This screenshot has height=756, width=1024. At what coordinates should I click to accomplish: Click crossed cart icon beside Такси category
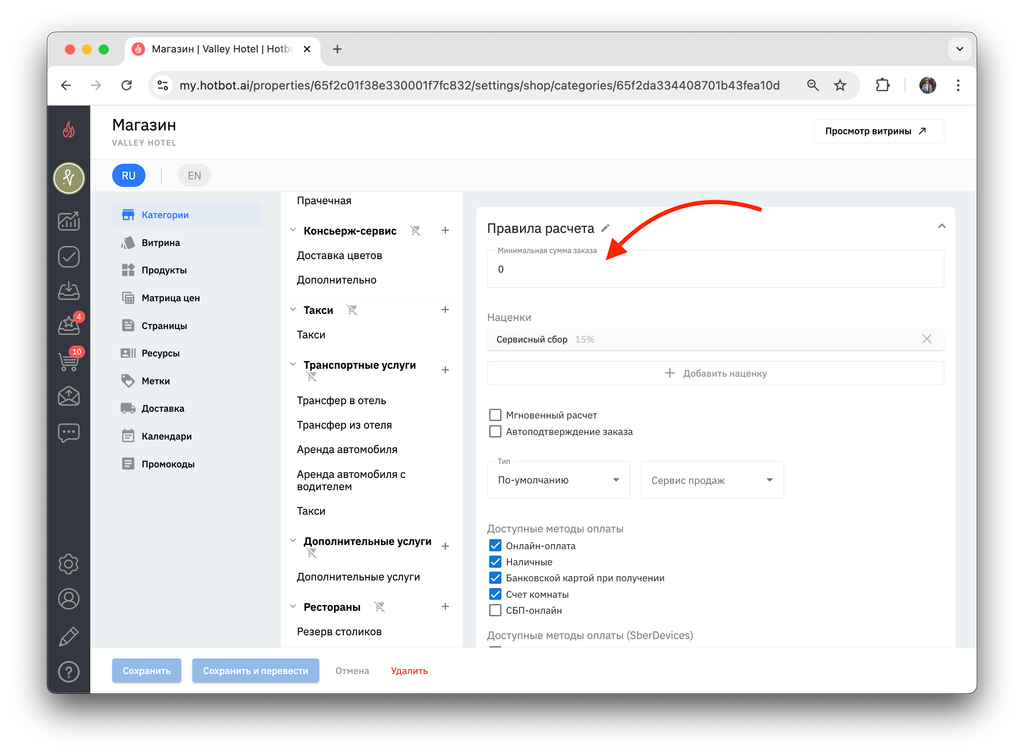(x=352, y=310)
